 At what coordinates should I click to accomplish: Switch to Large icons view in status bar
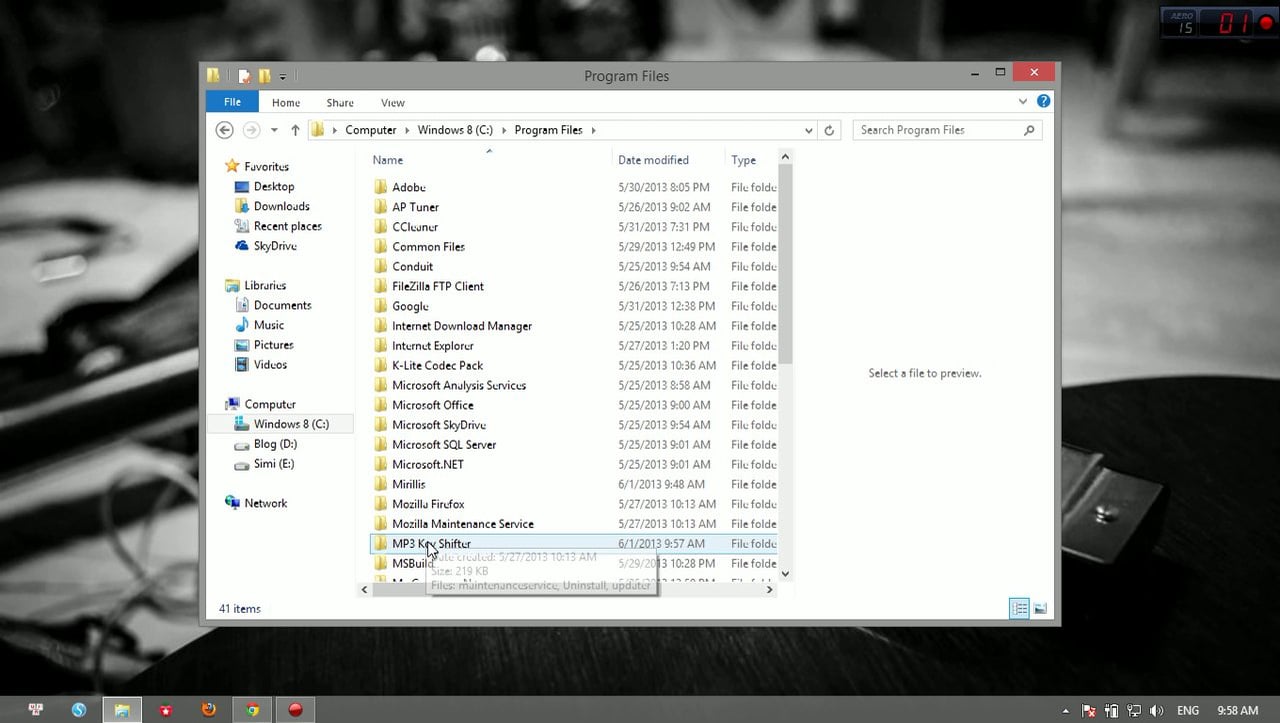[x=1040, y=609]
